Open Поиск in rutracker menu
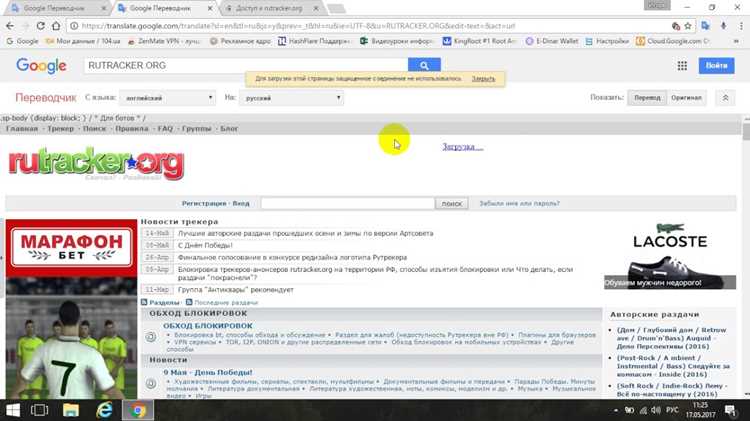This screenshot has width=750, height=421. (x=95, y=129)
